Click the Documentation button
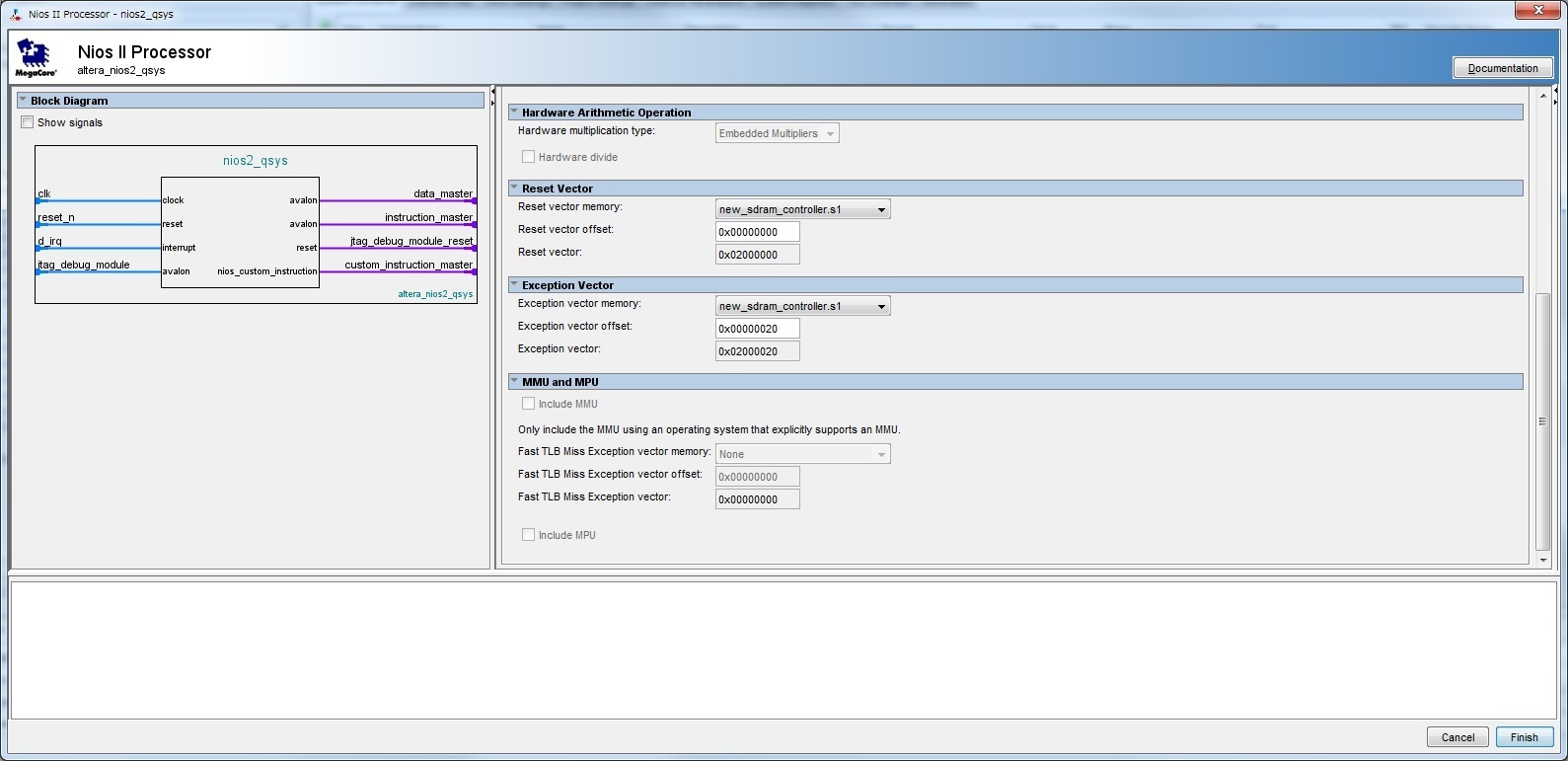Image resolution: width=1568 pixels, height=761 pixels. pos(1502,68)
